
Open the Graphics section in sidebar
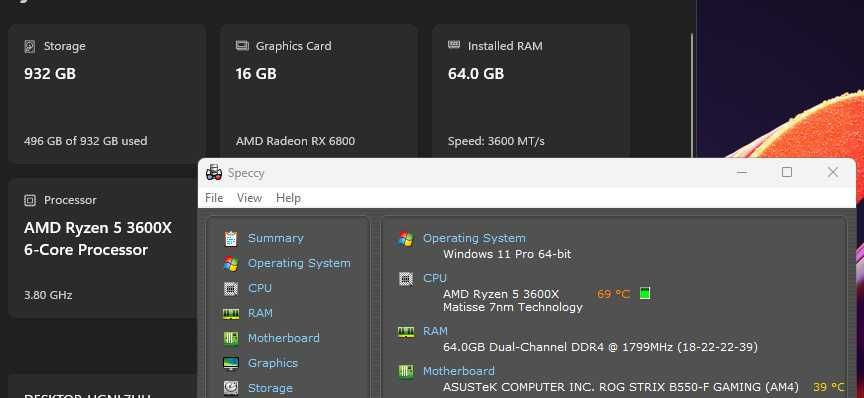tap(273, 363)
